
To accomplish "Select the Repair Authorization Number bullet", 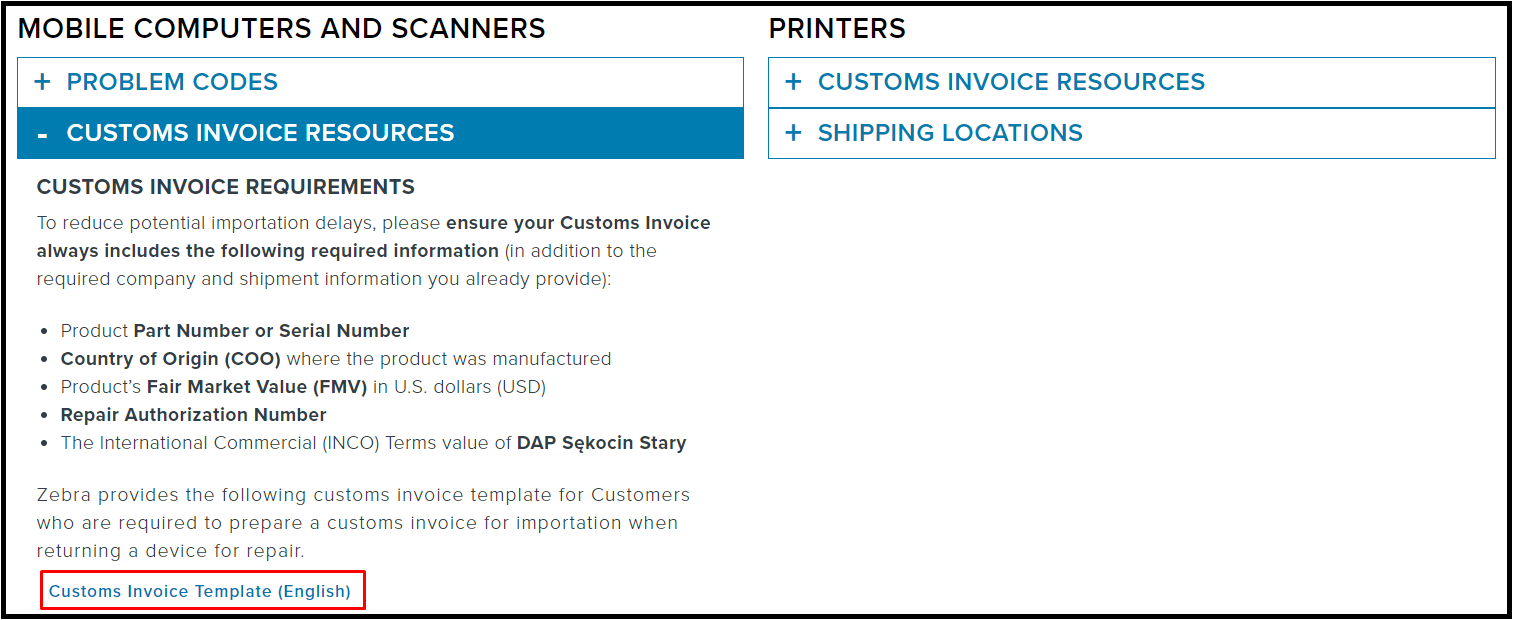I will click(x=194, y=414).
